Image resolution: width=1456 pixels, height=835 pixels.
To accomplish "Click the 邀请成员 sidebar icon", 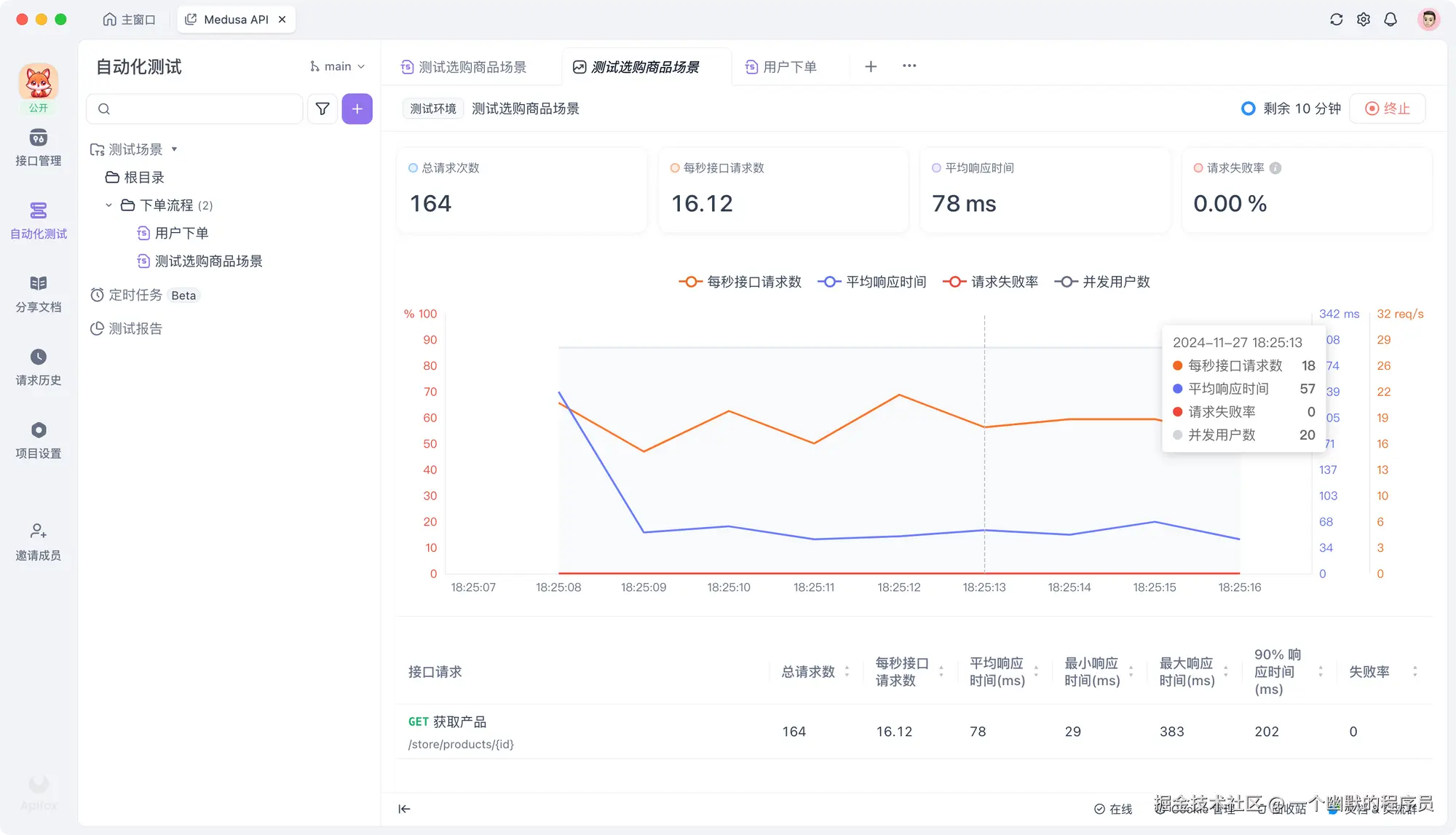I will tap(39, 542).
